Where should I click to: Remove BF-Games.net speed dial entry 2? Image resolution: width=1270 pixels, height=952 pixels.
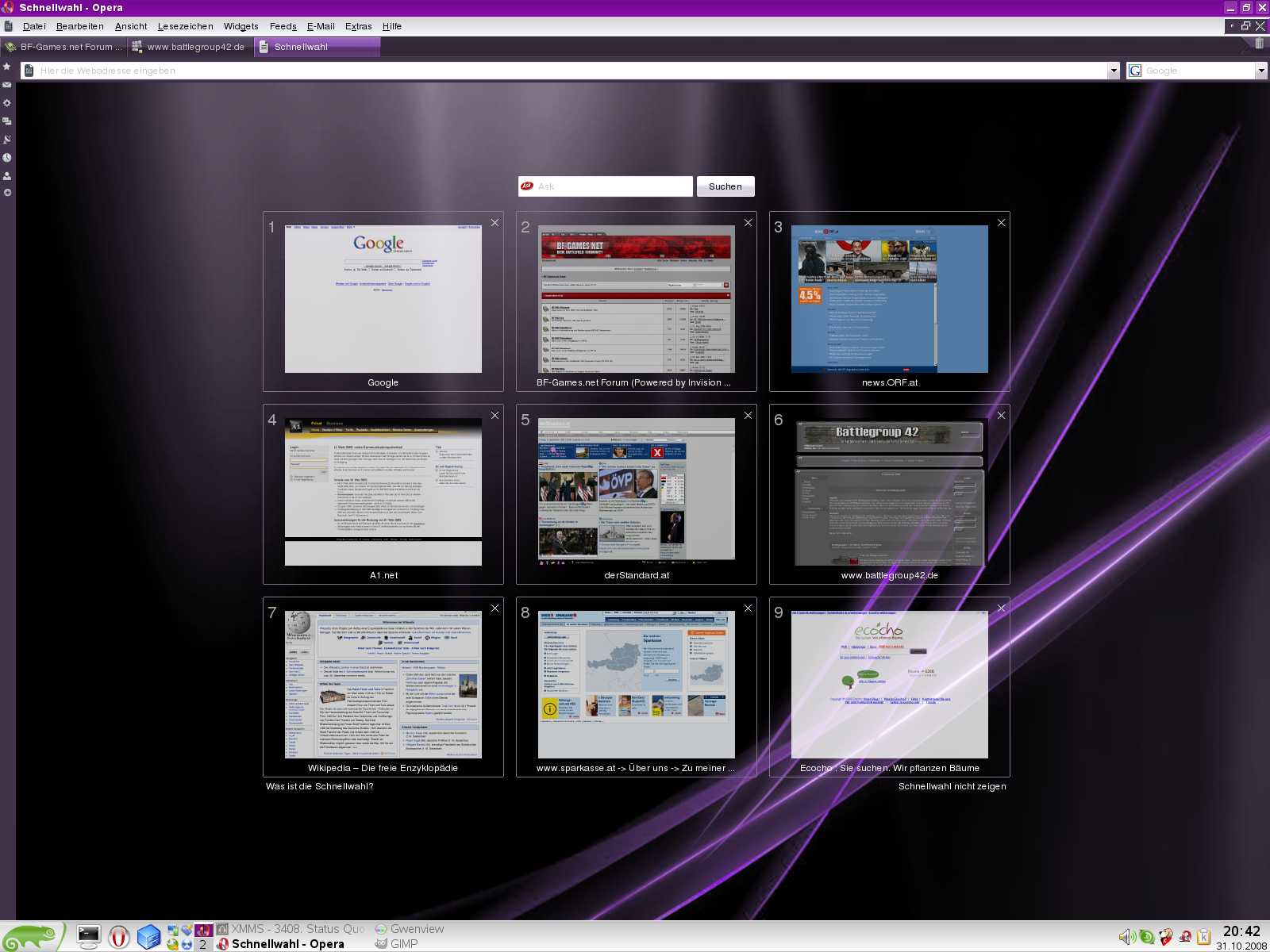point(748,223)
